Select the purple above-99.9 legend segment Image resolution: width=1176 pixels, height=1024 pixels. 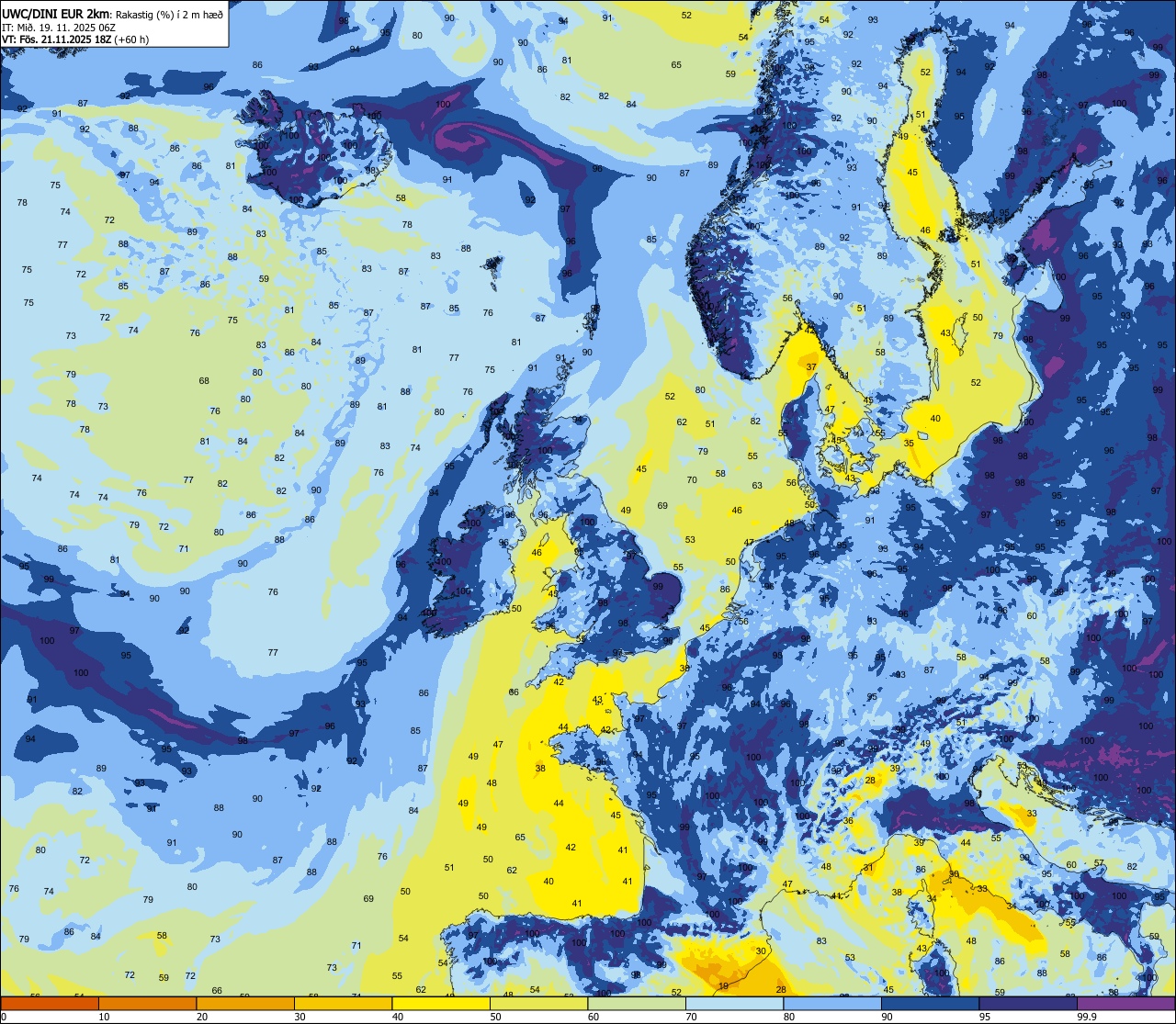click(1125, 1003)
